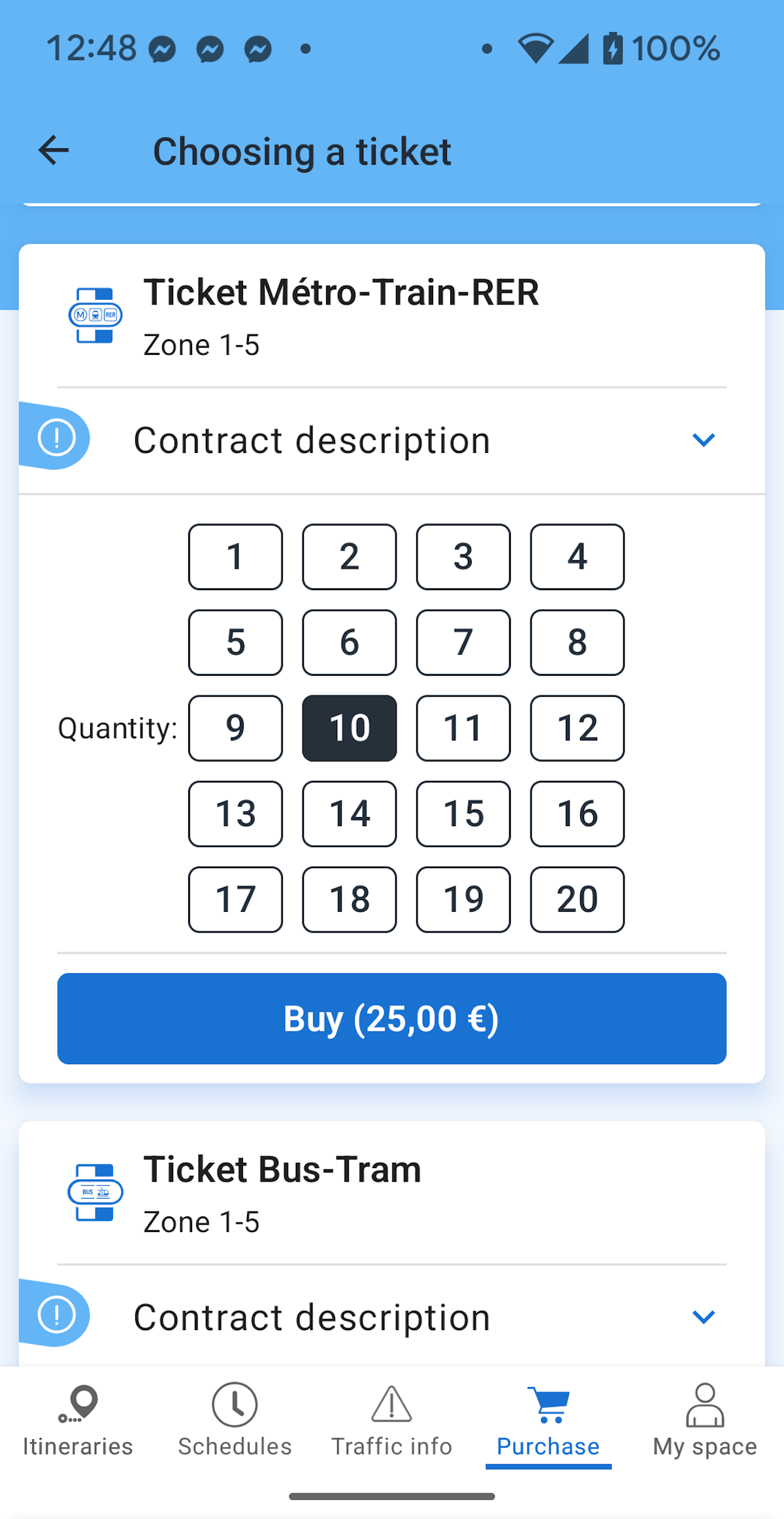Expand Bus-Tram Contract description chevron
784x1519 pixels.
(x=704, y=1317)
